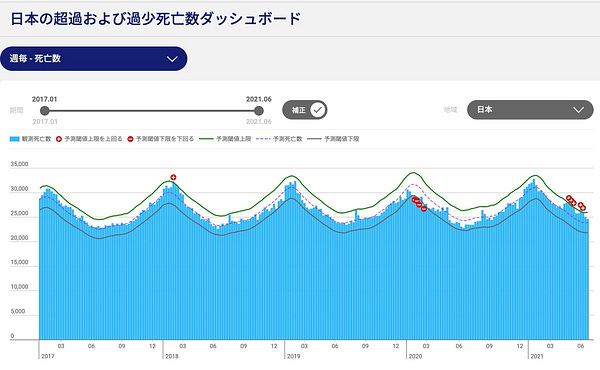This screenshot has height=370, width=600.
Task: Toggle the 予測閾値上限を上回る legend entry
Action: coord(89,139)
